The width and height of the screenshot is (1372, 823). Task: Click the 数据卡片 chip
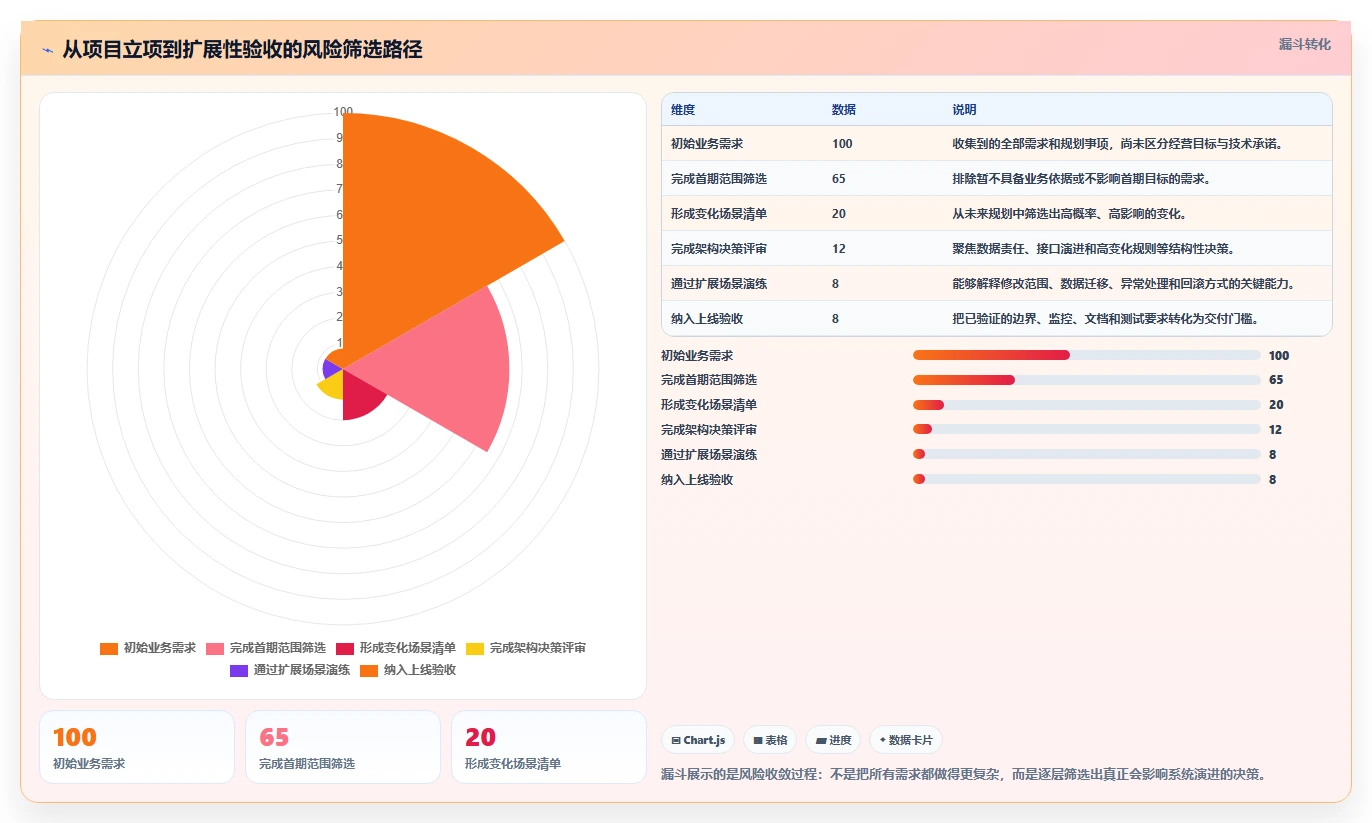[x=906, y=740]
